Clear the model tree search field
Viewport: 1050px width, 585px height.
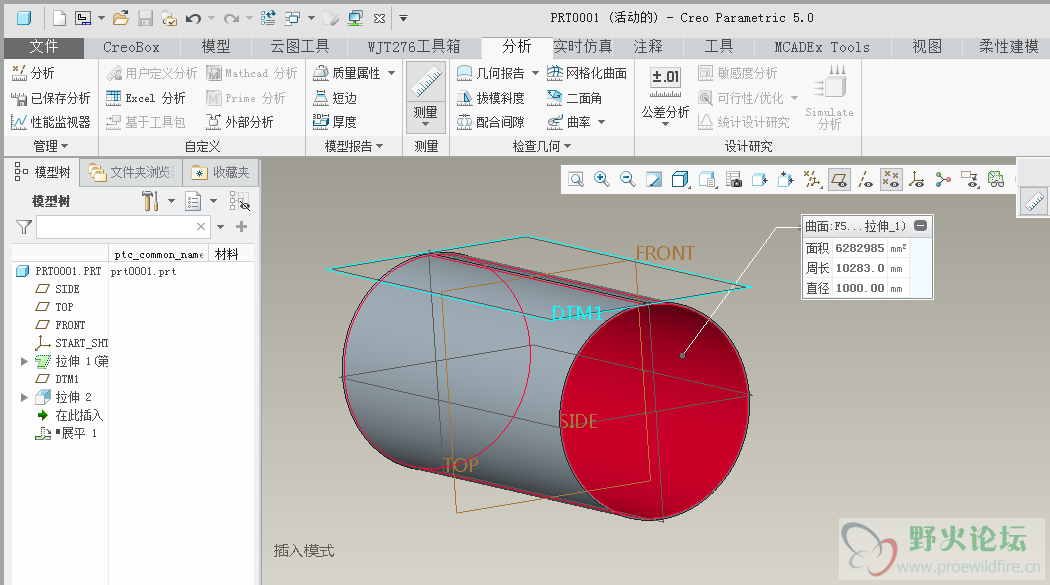(200, 227)
